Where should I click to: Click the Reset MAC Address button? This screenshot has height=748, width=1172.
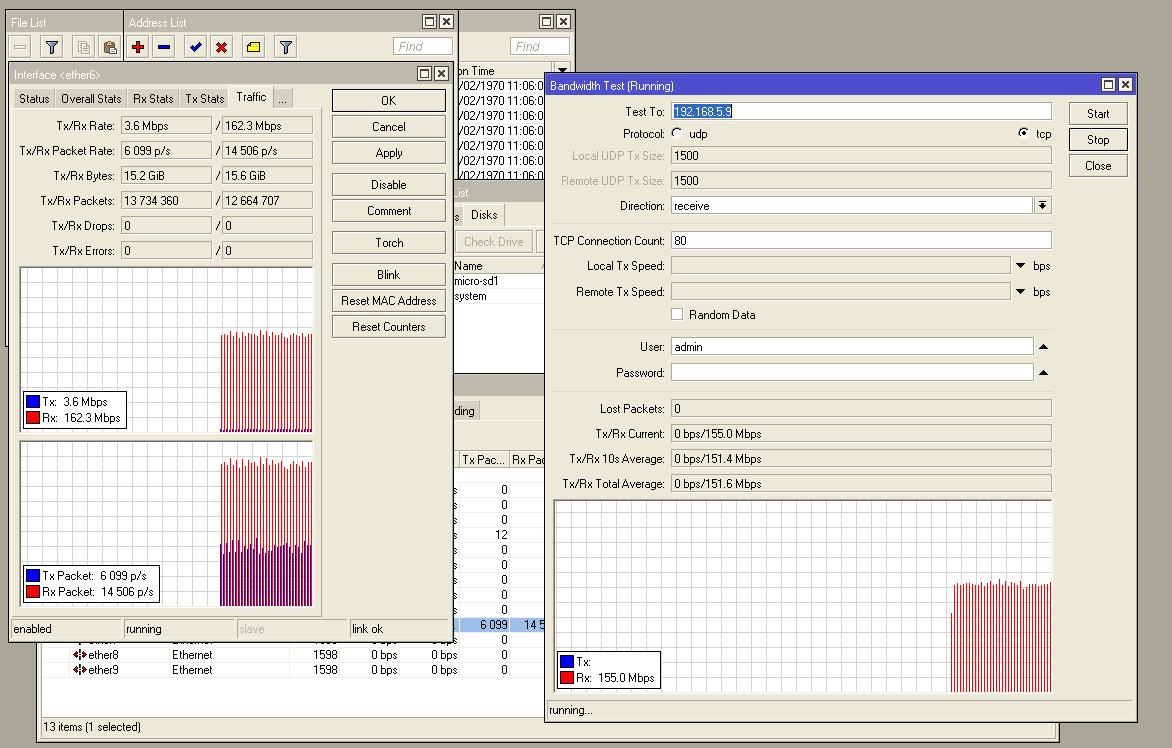click(x=389, y=300)
